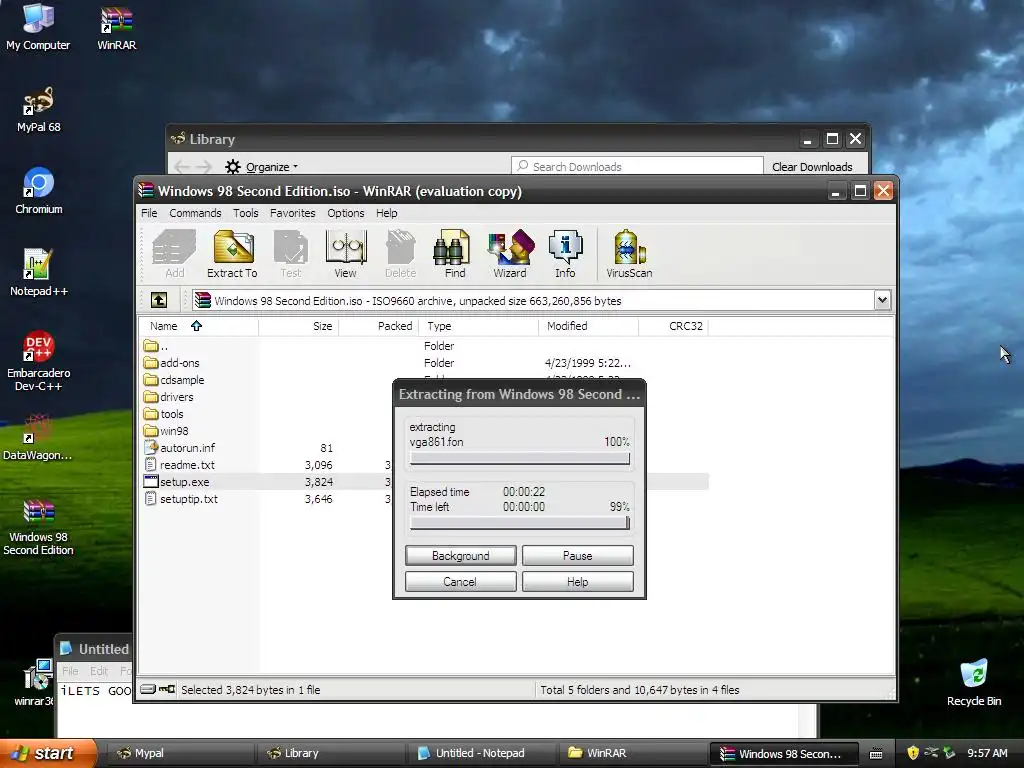Viewport: 1024px width, 768px height.
Task: Launch the Wizard toolbar icon
Action: 510,255
